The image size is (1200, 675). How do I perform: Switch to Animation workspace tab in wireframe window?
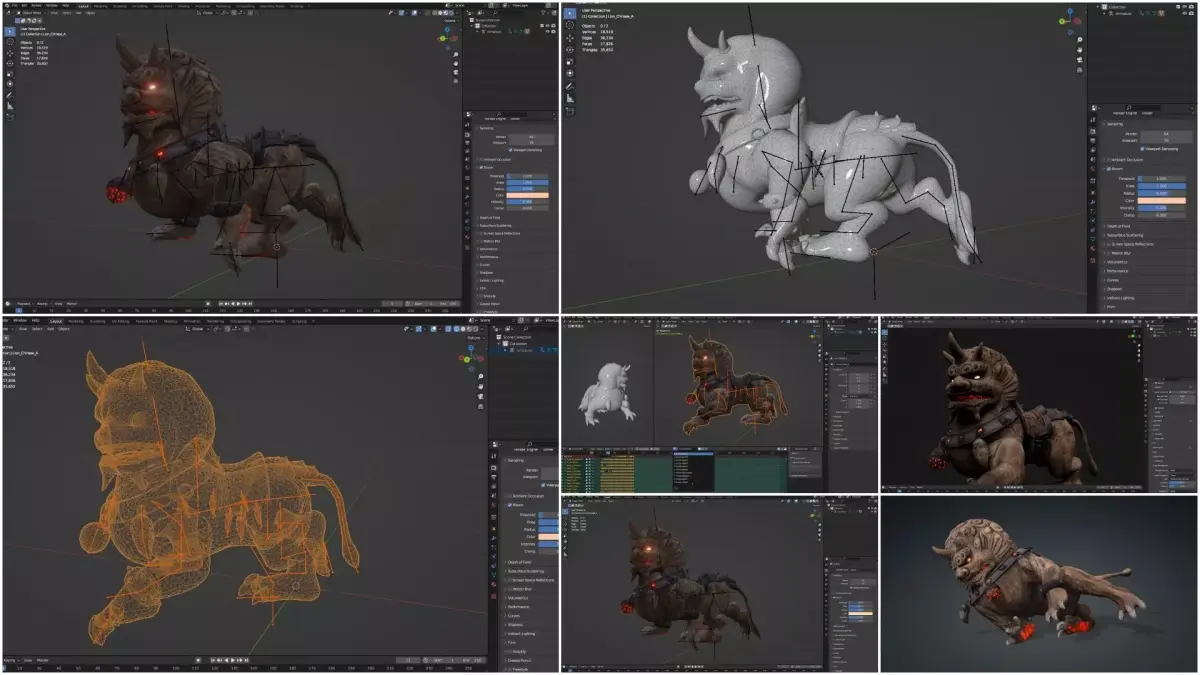click(x=192, y=321)
